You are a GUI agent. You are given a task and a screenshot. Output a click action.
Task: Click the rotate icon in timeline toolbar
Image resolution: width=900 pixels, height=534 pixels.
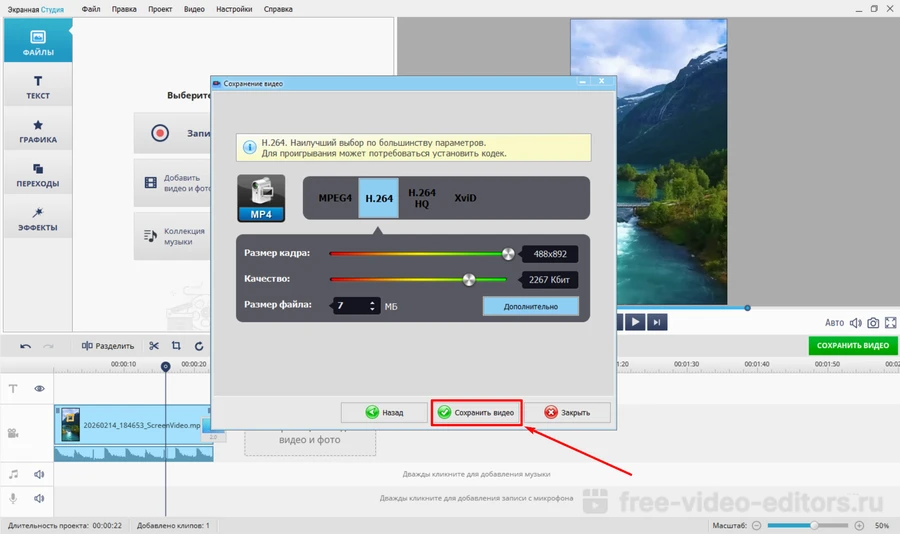tap(199, 346)
